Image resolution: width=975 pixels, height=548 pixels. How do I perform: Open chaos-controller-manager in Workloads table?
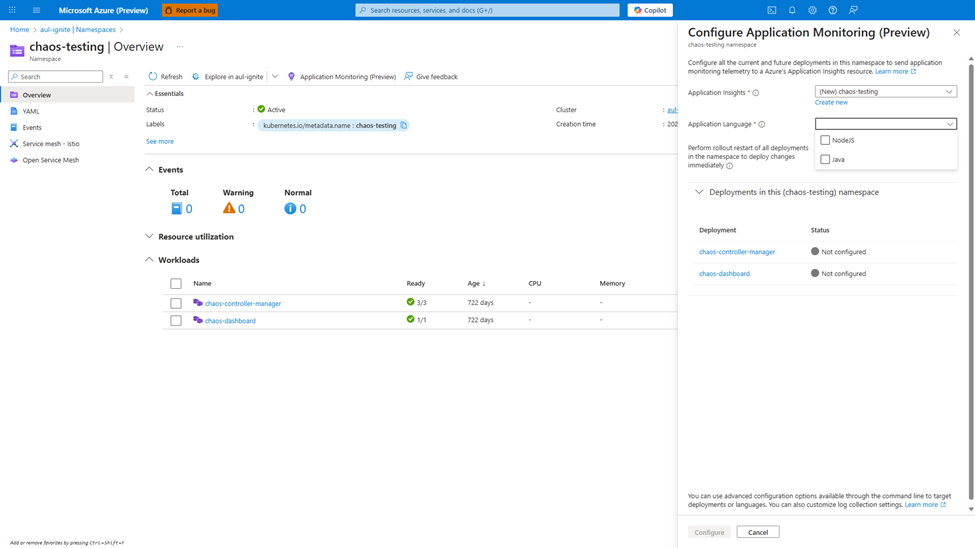click(243, 304)
